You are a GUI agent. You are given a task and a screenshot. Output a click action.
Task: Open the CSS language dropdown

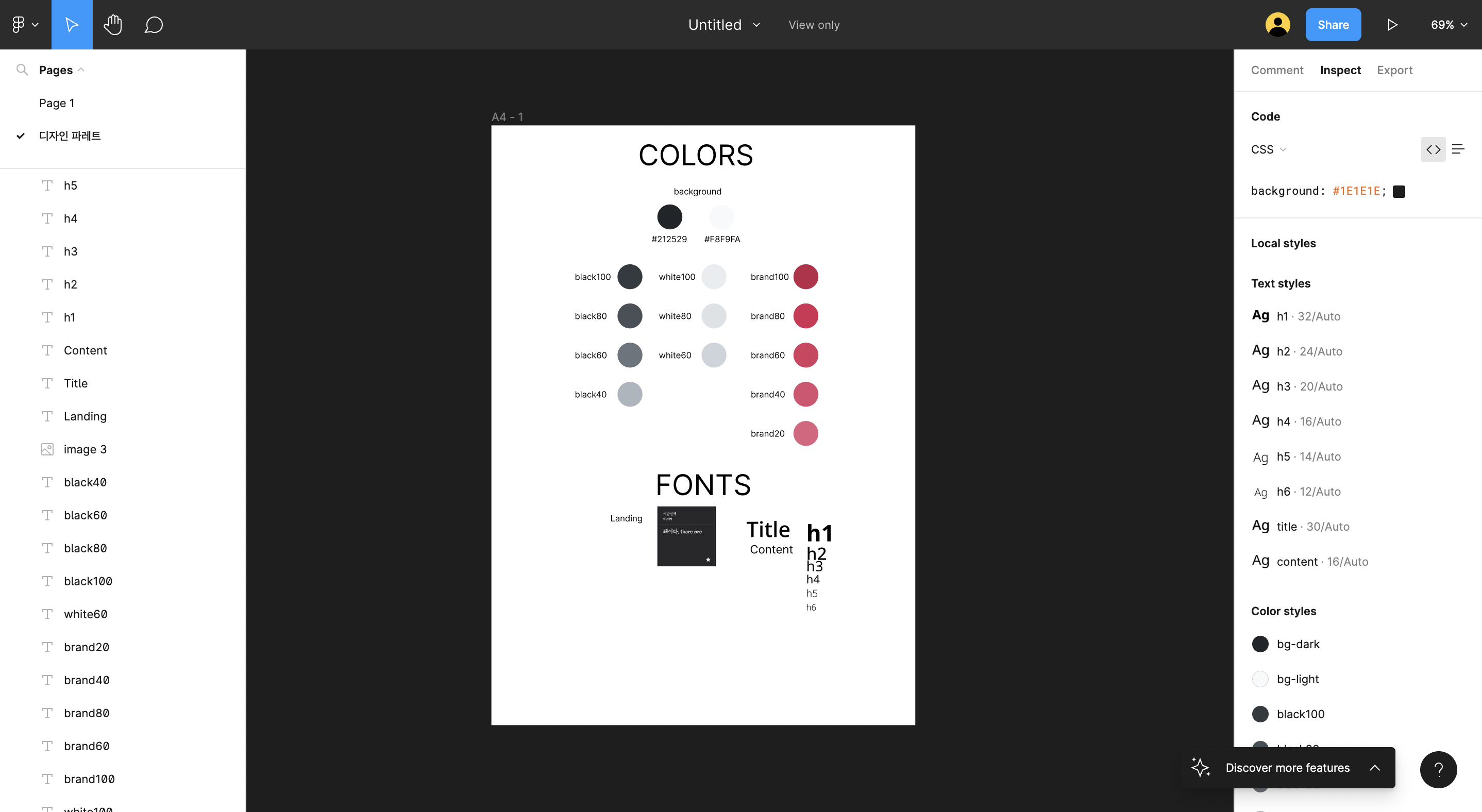pyautogui.click(x=1268, y=149)
